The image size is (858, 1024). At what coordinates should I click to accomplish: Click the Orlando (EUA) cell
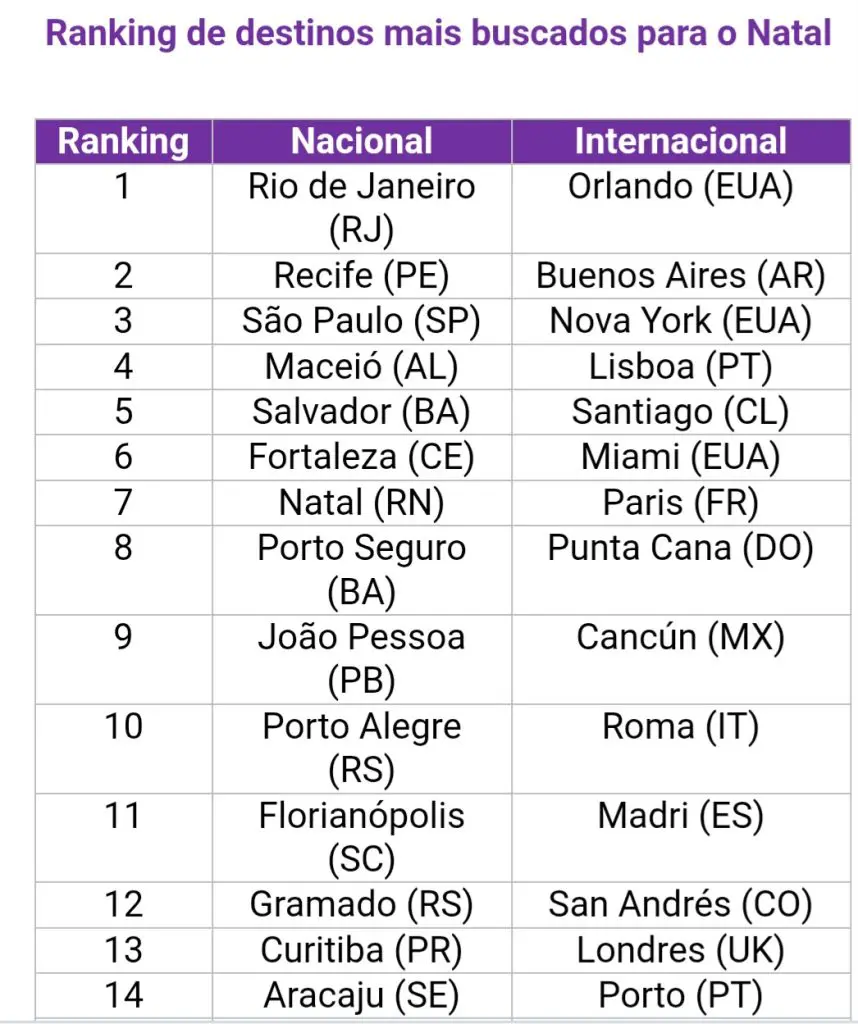coord(681,208)
